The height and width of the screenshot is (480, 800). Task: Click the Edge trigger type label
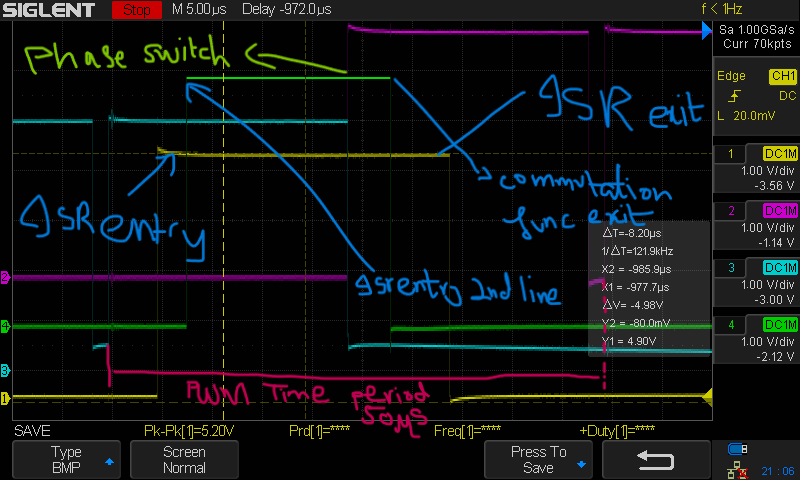pyautogui.click(x=731, y=76)
